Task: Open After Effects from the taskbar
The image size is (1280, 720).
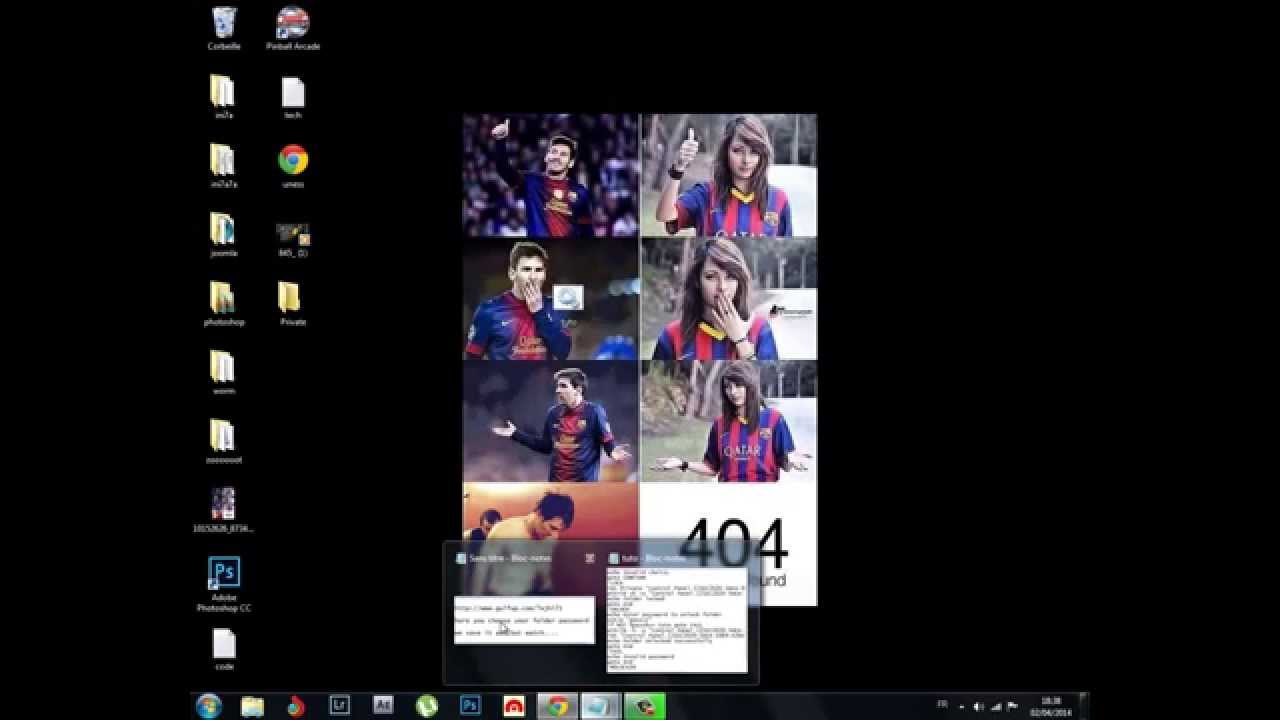Action: 383,706
